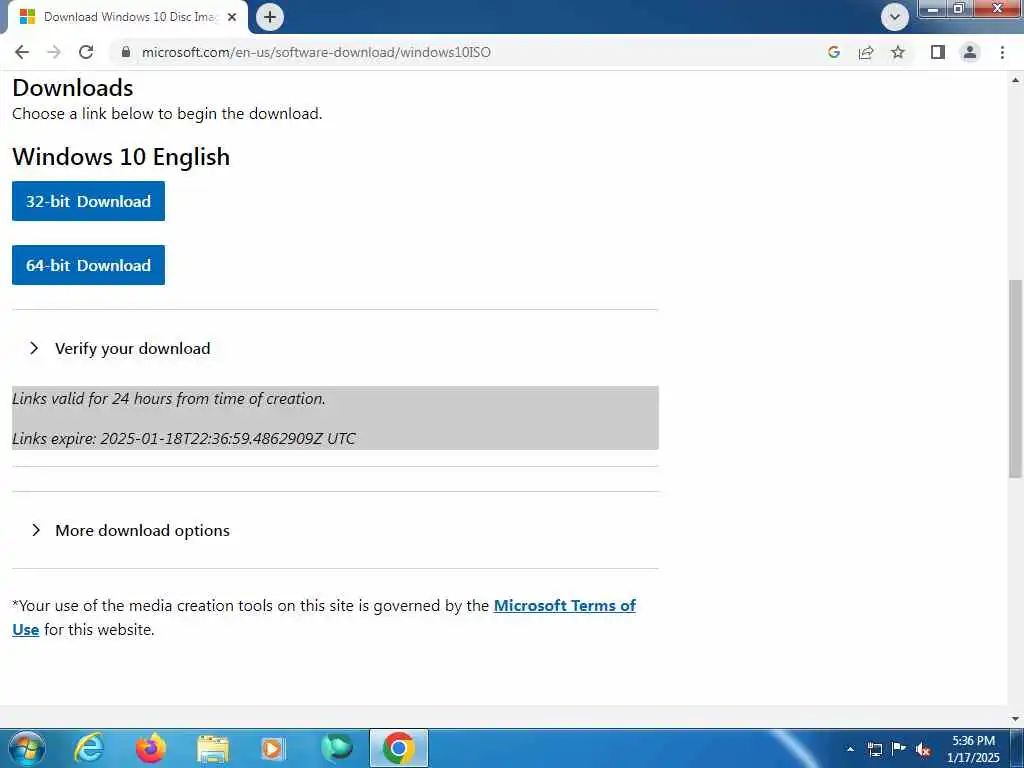Click Links valid for 24 hours text

tap(168, 398)
